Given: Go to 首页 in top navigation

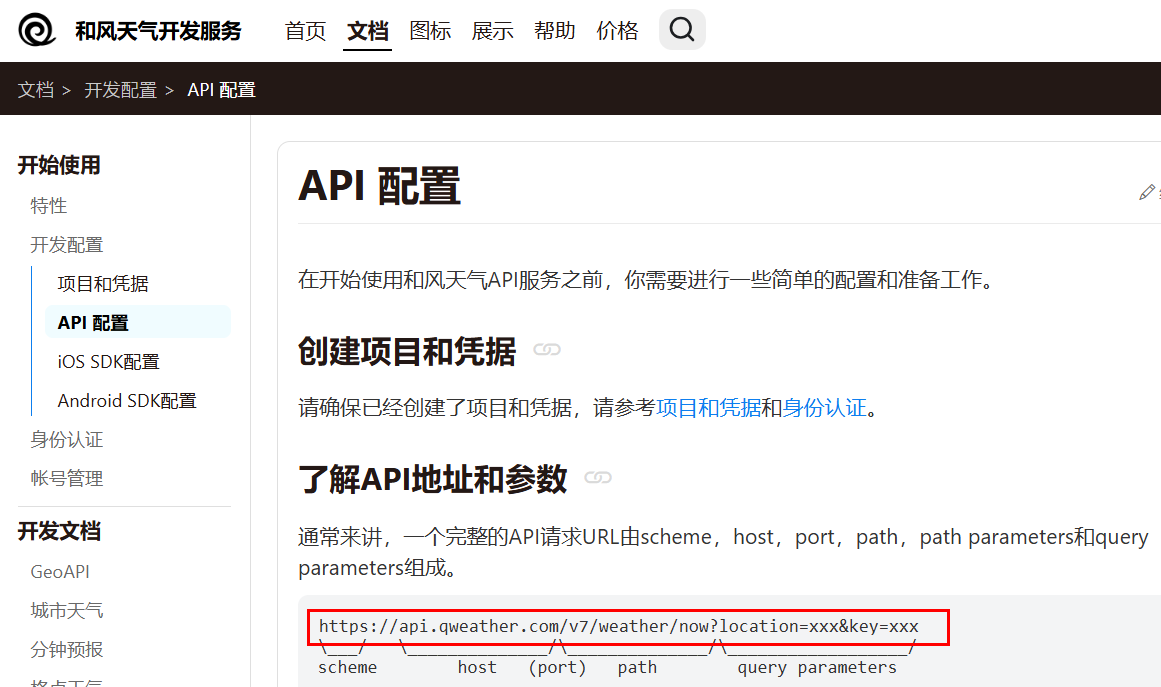Looking at the screenshot, I should click(305, 31).
